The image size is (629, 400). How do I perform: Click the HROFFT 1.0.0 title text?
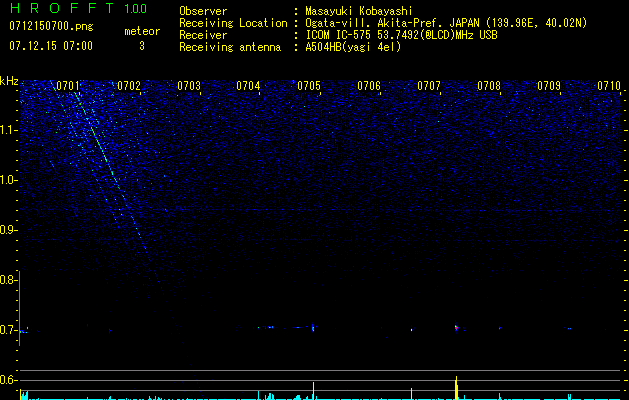click(x=78, y=8)
